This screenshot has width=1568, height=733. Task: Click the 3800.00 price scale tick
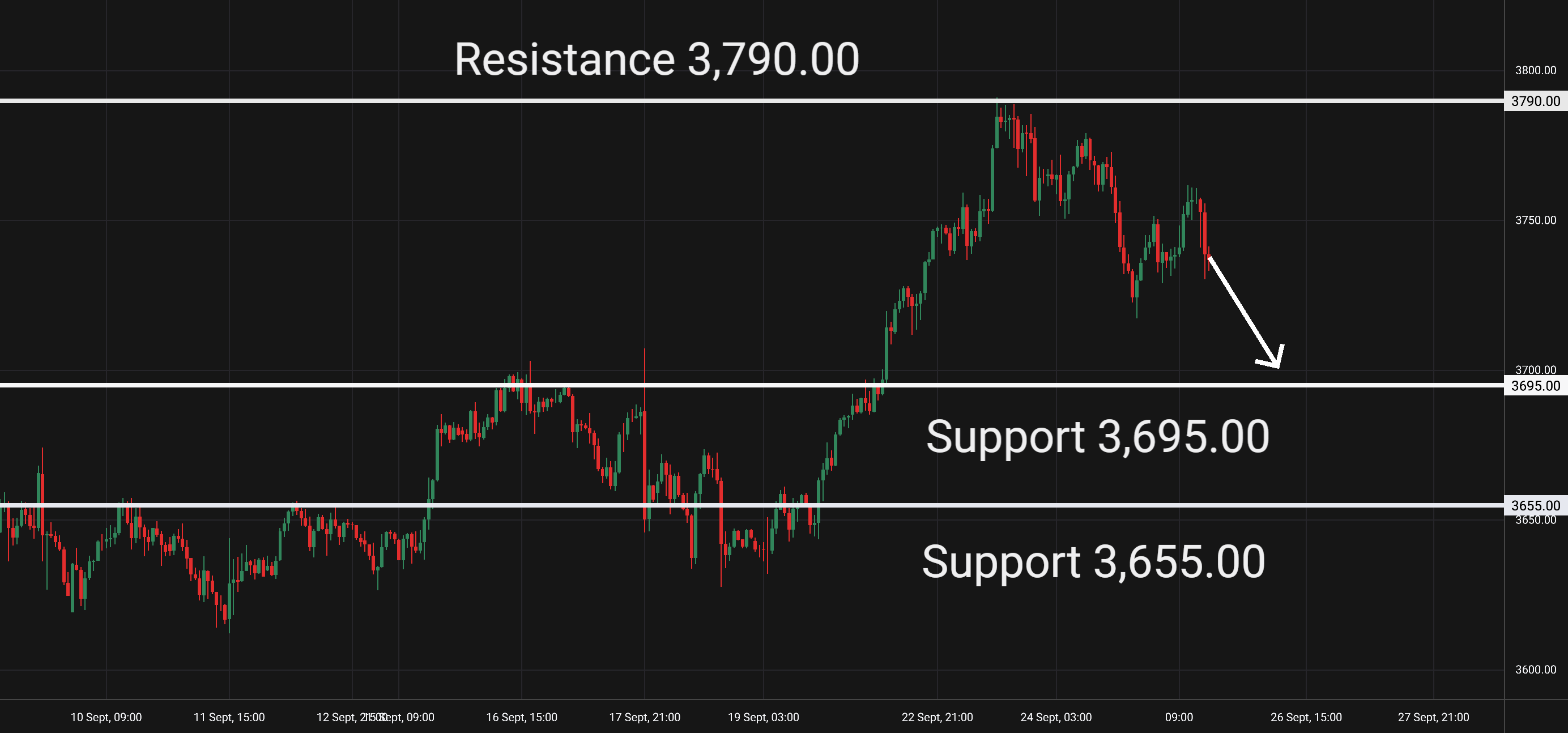pos(1536,71)
